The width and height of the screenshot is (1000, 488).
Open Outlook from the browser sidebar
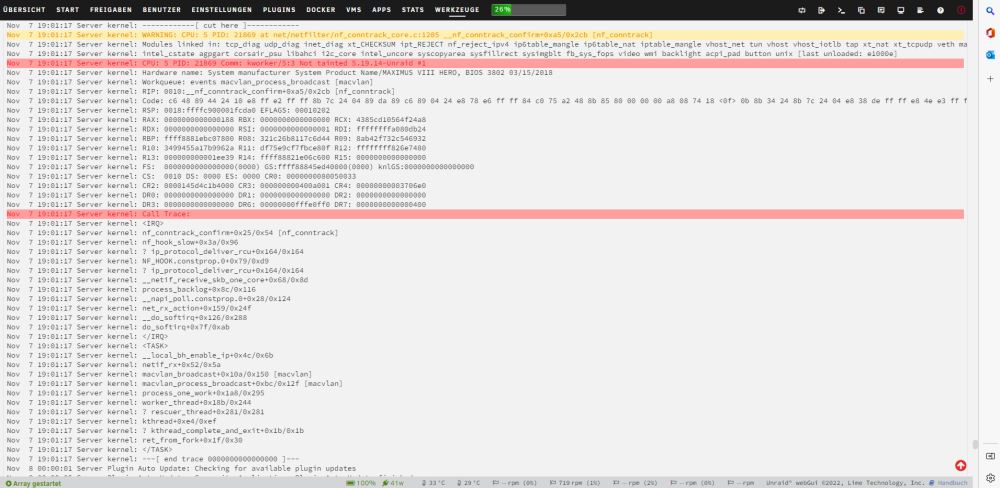tap(990, 55)
